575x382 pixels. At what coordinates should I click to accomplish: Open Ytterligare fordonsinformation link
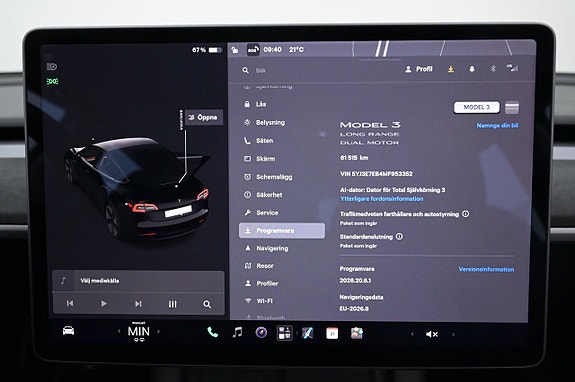pos(382,199)
